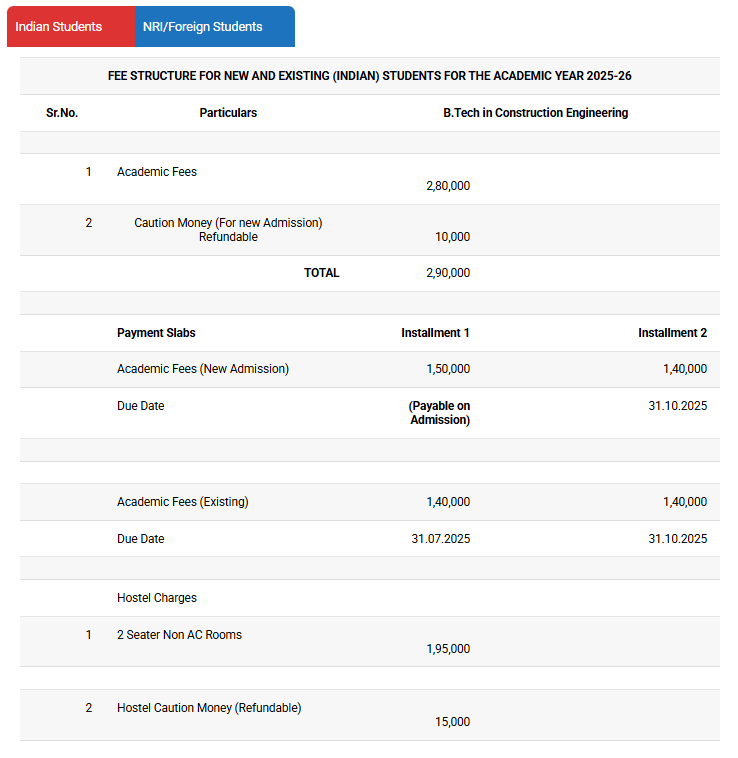Select the Payment Slabs heading
This screenshot has height=758, width=738.
[x=156, y=333]
